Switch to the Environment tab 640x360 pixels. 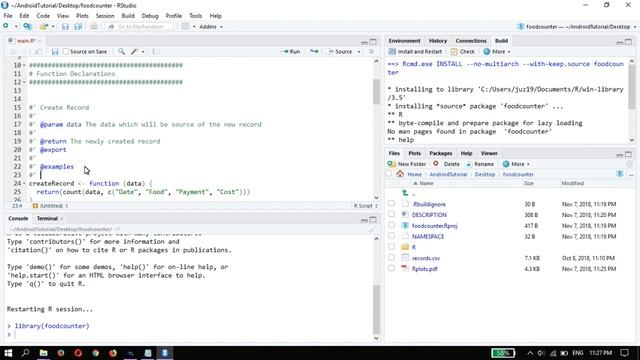(x=404, y=41)
